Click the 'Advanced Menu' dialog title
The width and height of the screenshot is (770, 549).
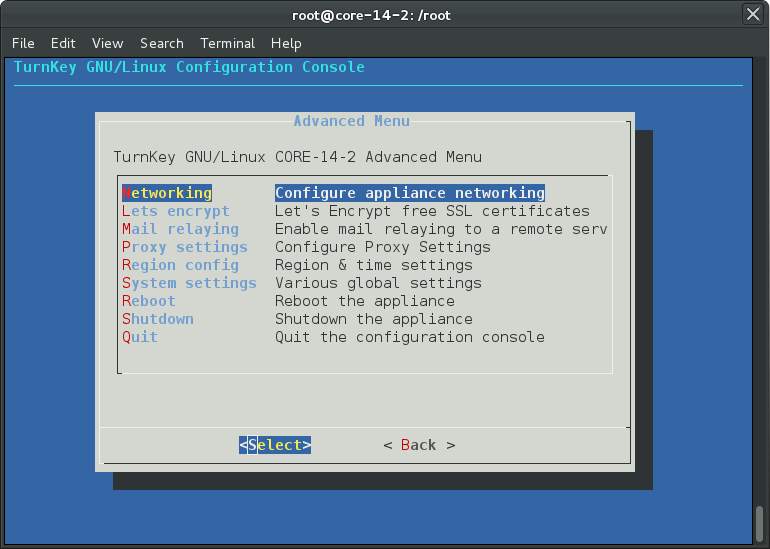point(352,121)
